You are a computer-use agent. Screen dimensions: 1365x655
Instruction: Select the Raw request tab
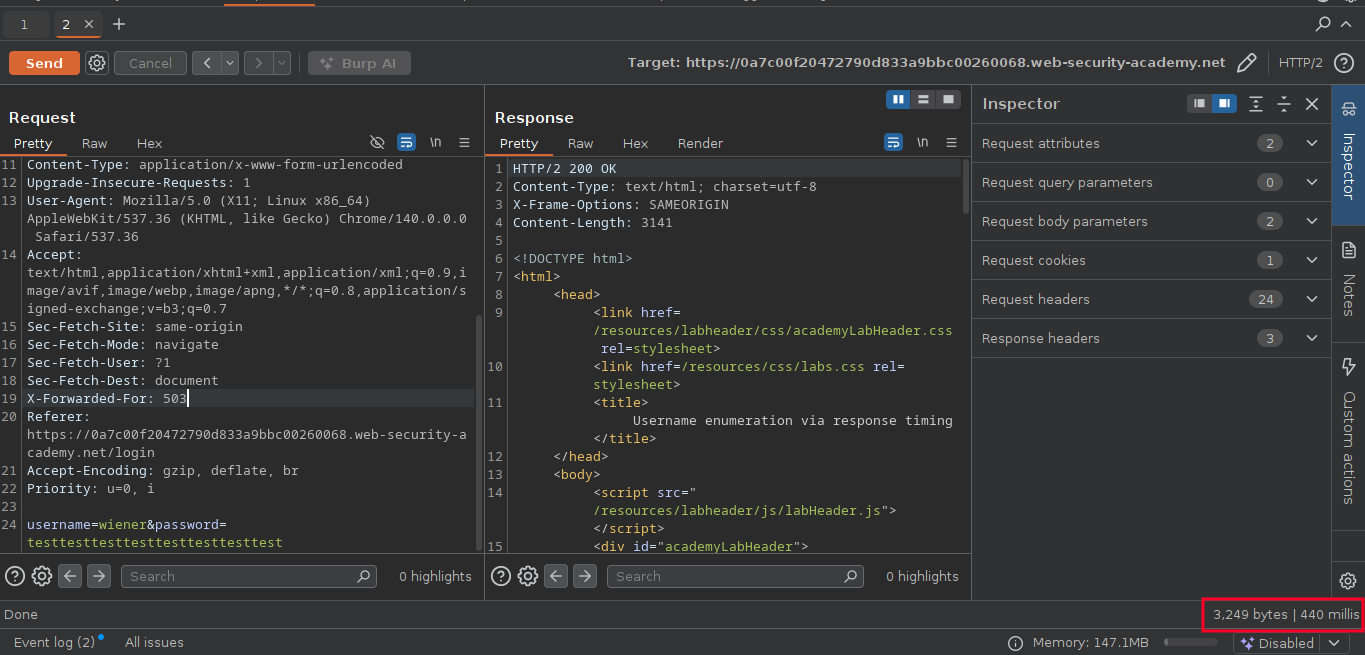(x=94, y=143)
